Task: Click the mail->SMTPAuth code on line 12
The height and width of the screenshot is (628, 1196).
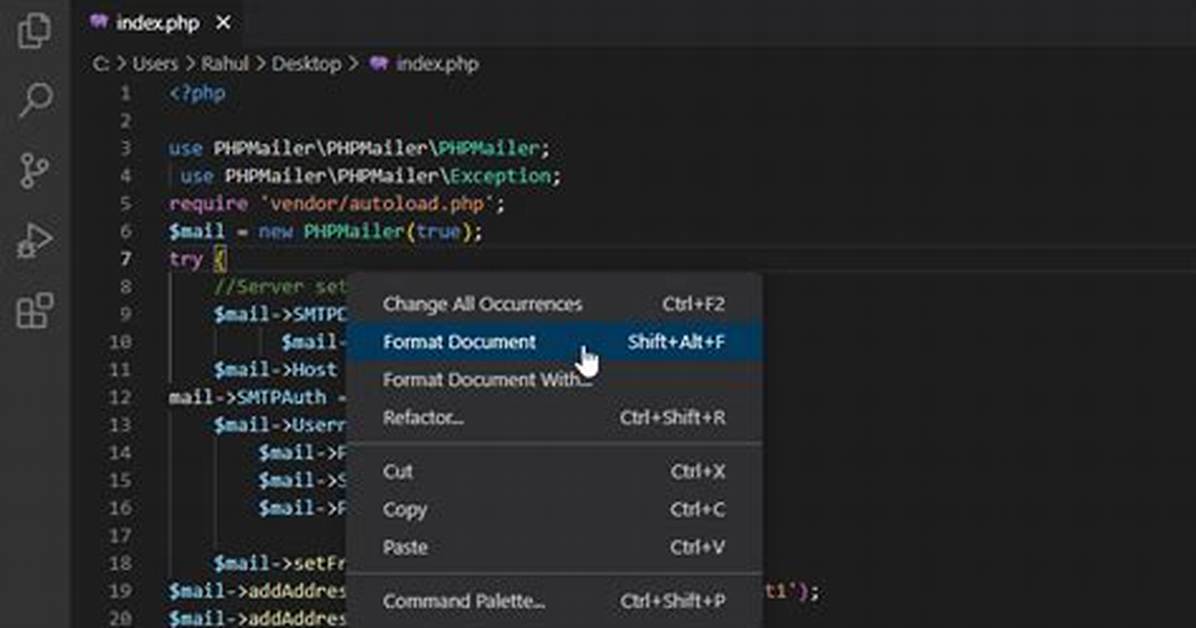Action: pyautogui.click(x=247, y=397)
